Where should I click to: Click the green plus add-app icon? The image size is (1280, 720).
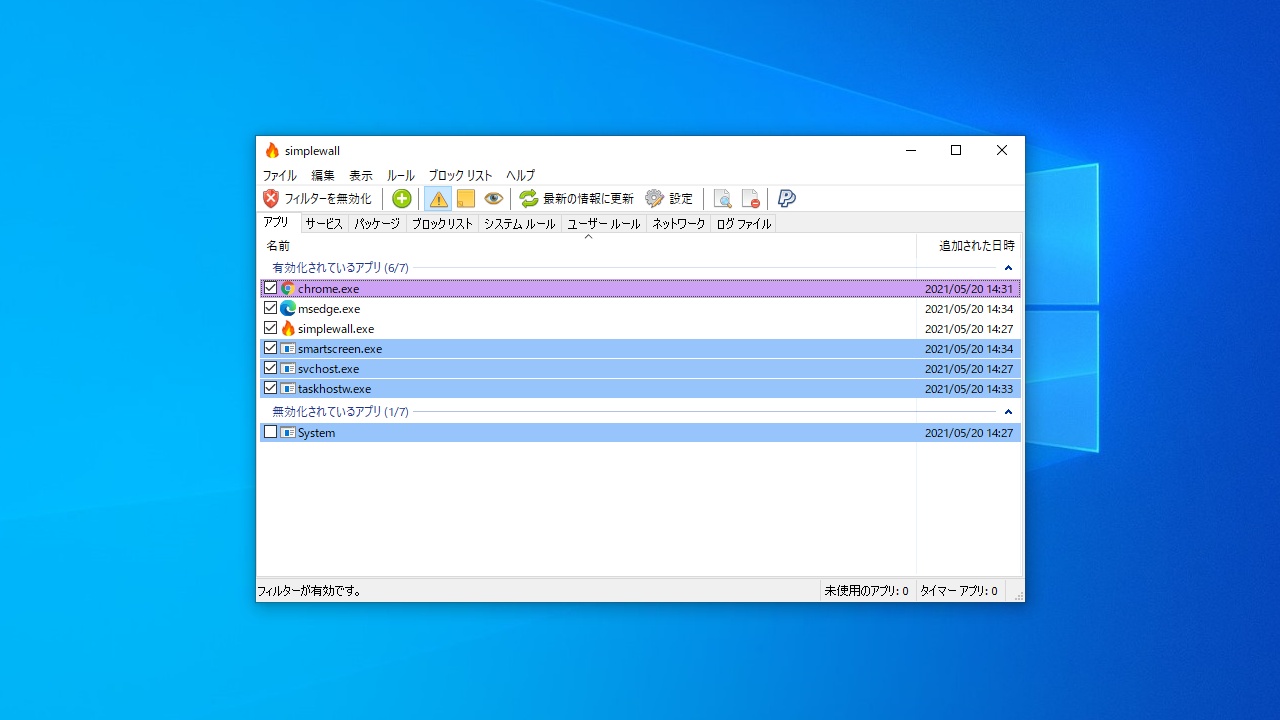click(402, 199)
